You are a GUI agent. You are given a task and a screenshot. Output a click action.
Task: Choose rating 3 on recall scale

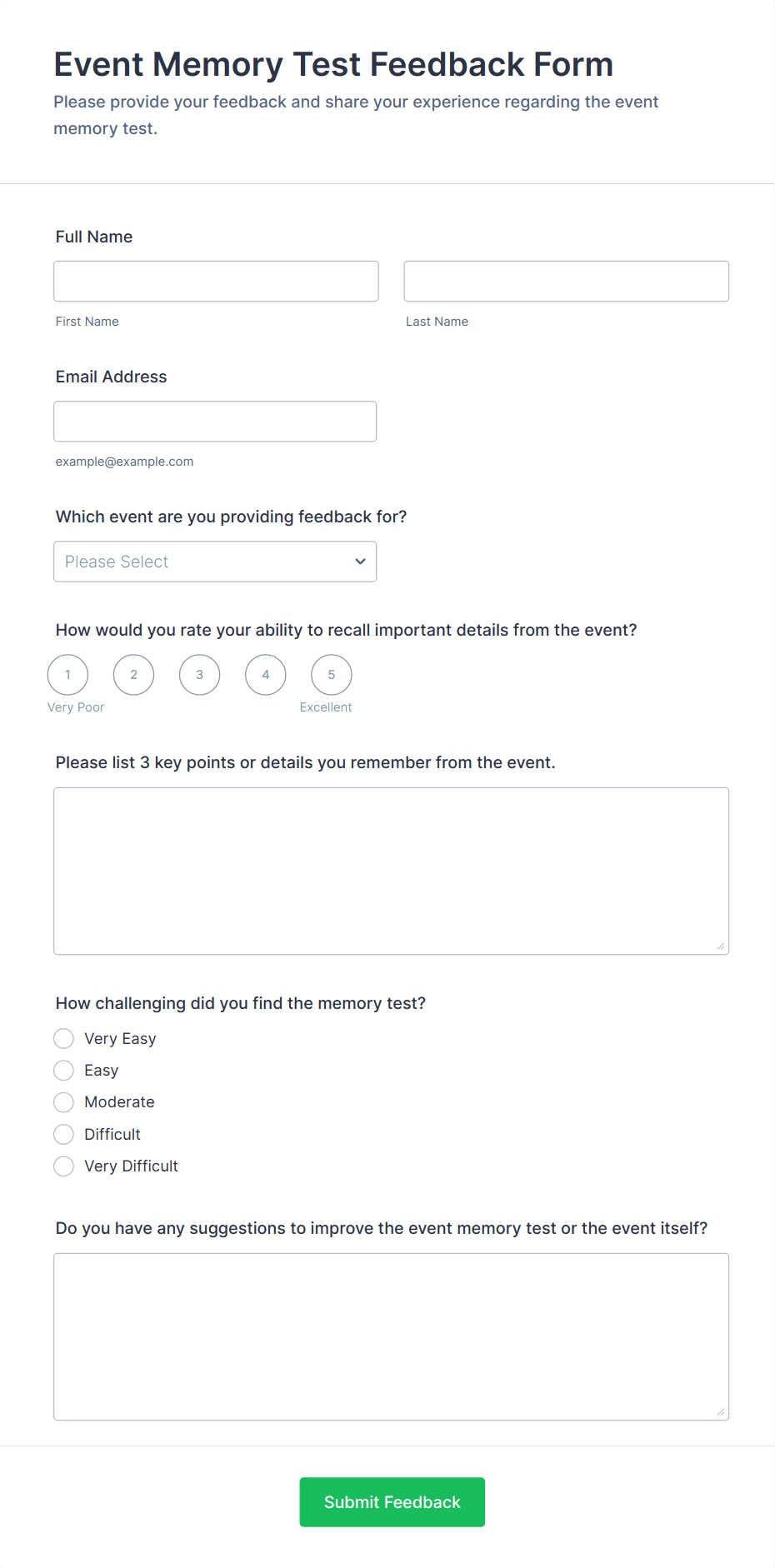click(199, 675)
